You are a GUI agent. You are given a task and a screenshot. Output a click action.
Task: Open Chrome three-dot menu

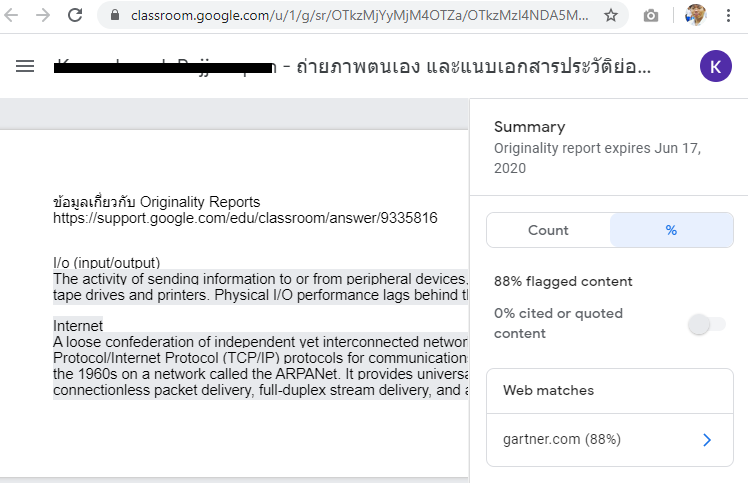728,16
